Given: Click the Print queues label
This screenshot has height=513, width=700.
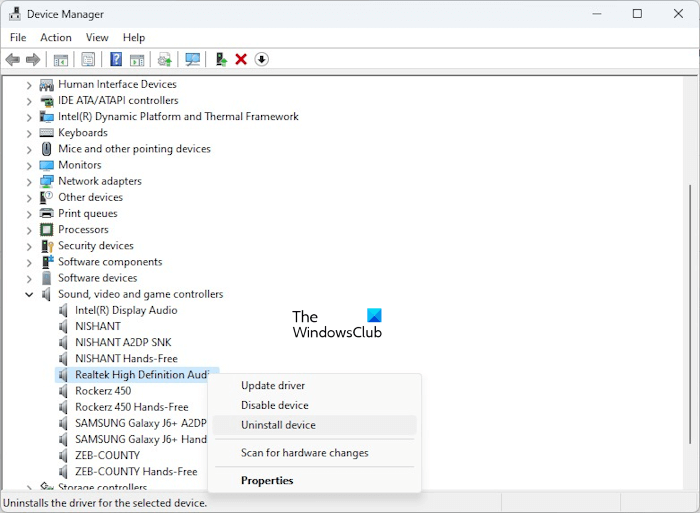Looking at the screenshot, I should (x=88, y=213).
